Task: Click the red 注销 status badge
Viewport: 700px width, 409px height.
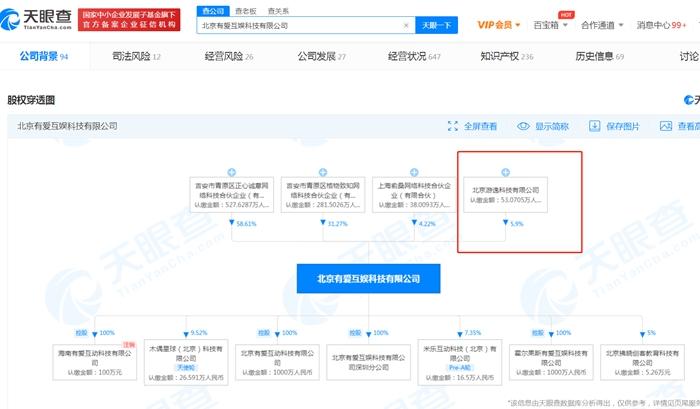Action: point(129,345)
